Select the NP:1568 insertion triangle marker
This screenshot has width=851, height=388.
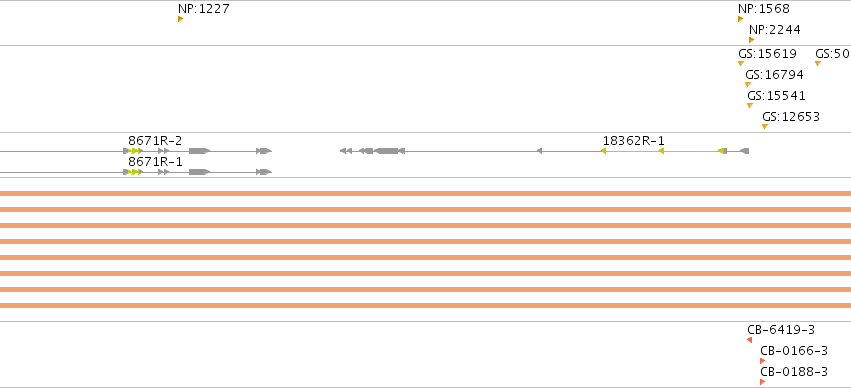(740, 19)
